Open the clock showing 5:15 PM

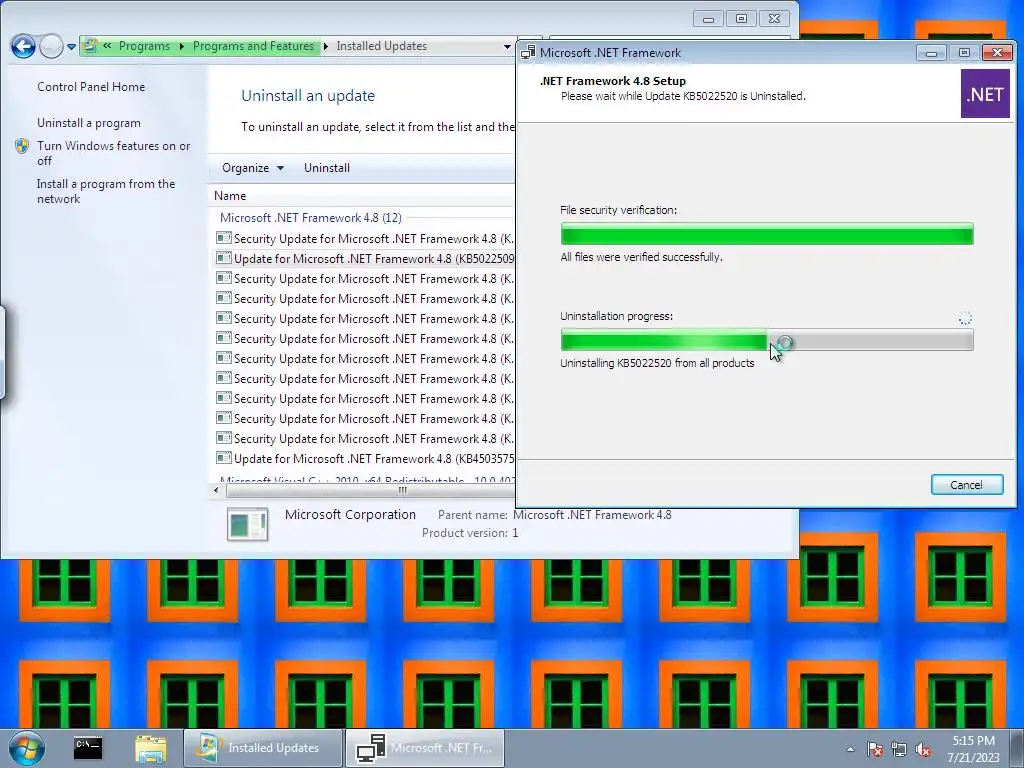(x=973, y=749)
